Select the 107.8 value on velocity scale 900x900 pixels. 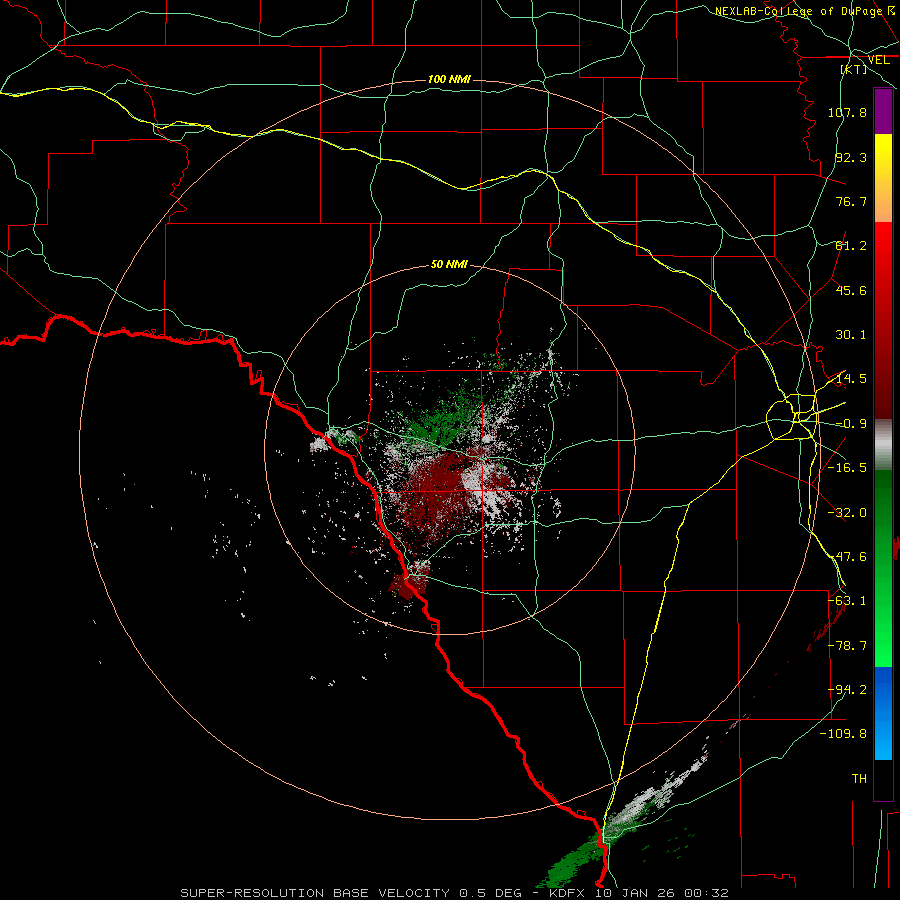(847, 112)
